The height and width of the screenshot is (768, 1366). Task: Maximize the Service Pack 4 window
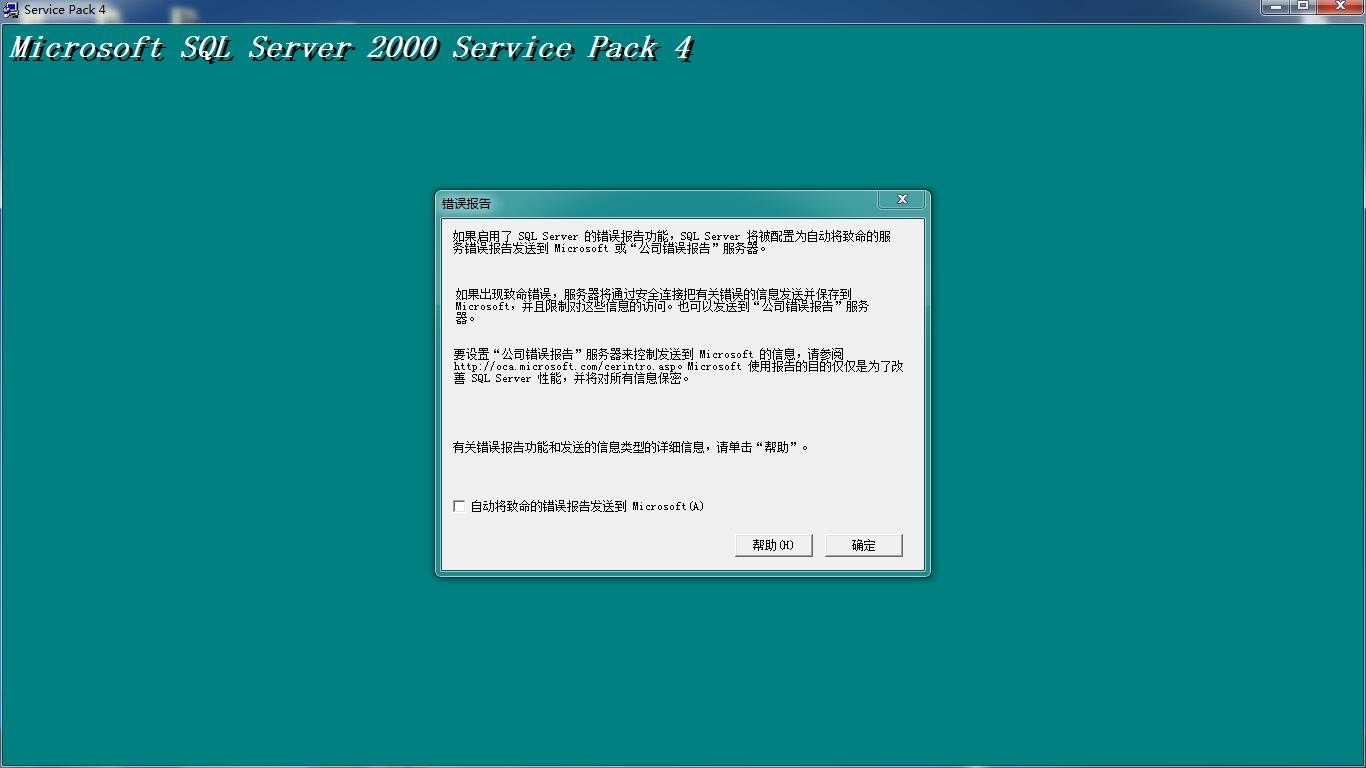[1303, 7]
